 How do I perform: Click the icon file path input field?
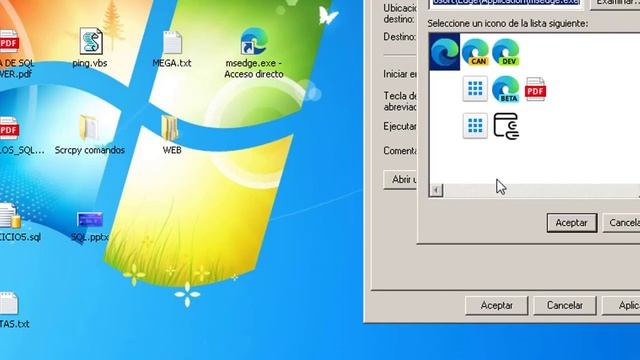[x=506, y=3]
